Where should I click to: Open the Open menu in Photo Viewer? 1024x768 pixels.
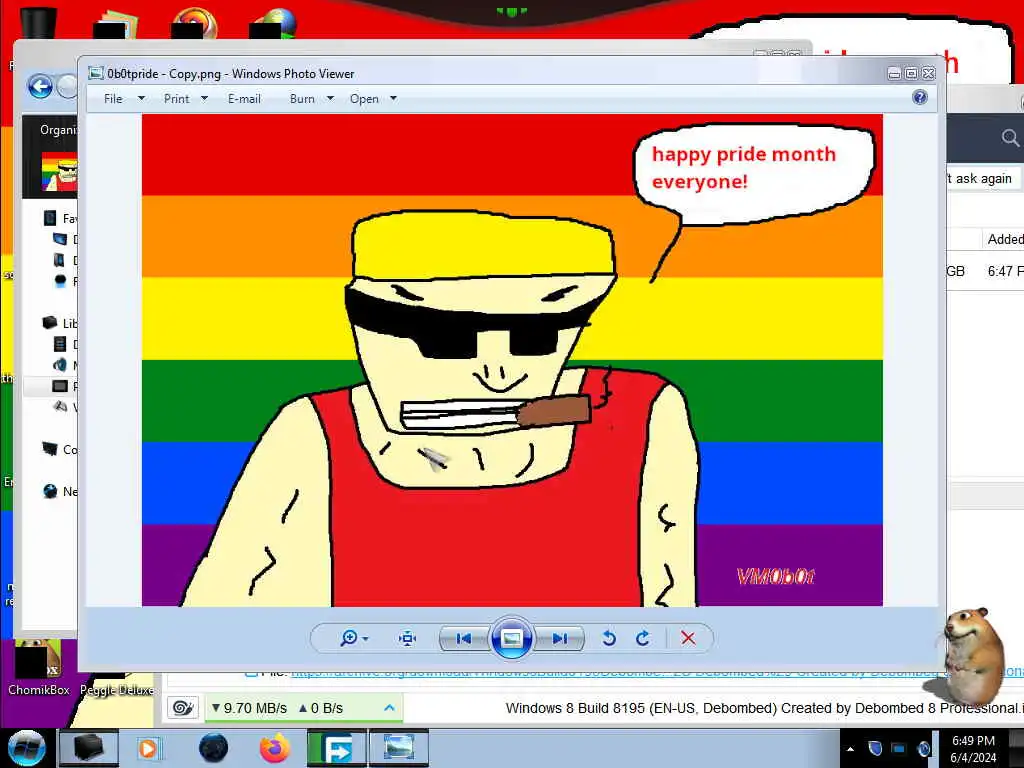pos(364,99)
